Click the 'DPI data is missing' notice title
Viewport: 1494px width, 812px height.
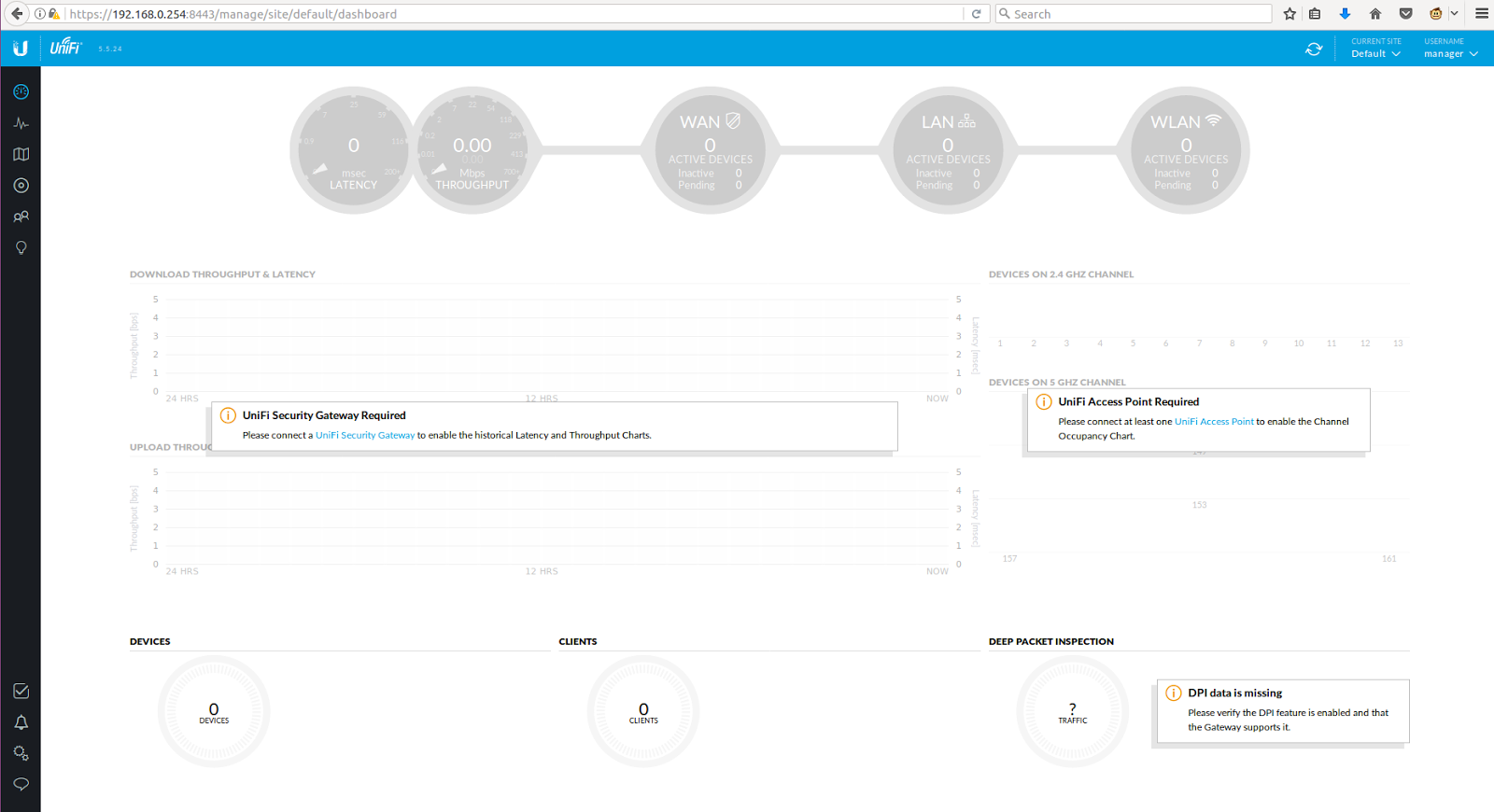1234,693
